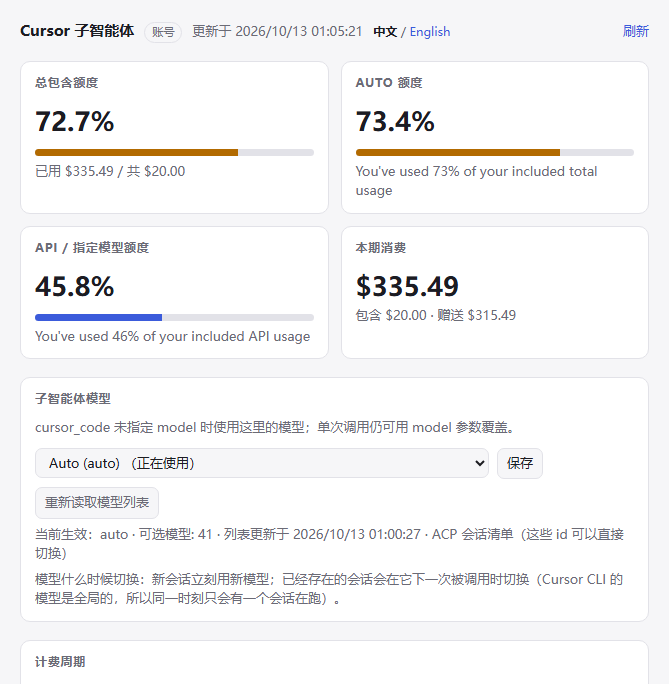Click 已用 $335.49 / 共 $20.00 text

[110, 171]
